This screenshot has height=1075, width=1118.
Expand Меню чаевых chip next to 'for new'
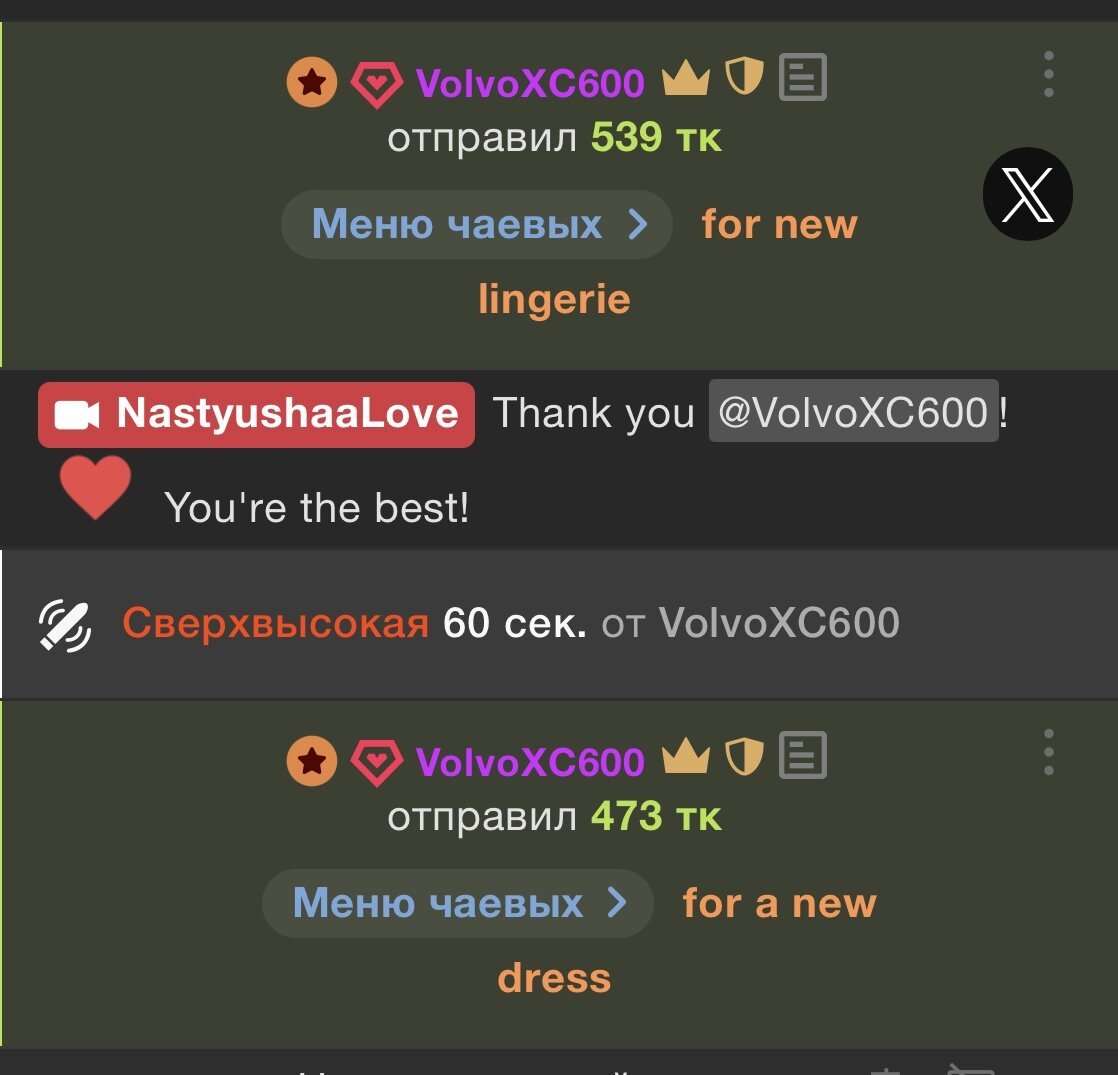[477, 225]
